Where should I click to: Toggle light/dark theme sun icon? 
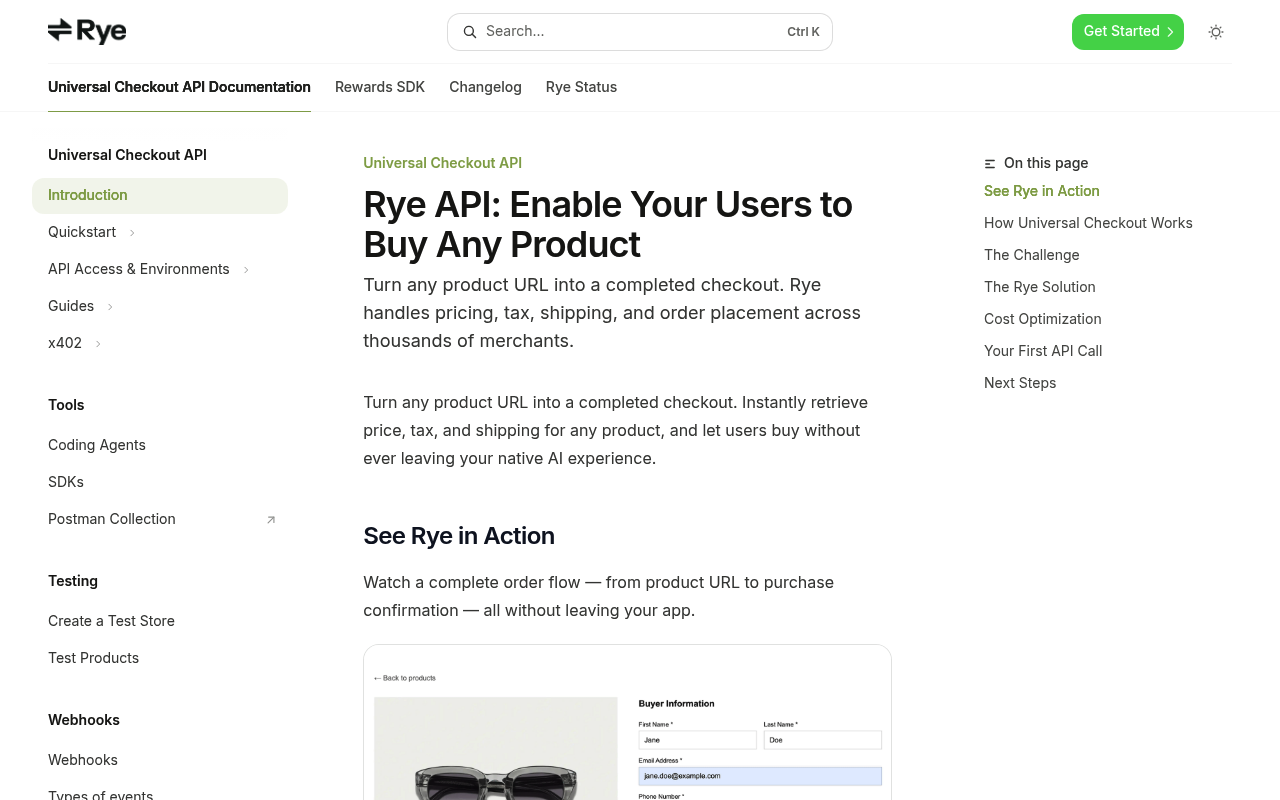point(1216,32)
